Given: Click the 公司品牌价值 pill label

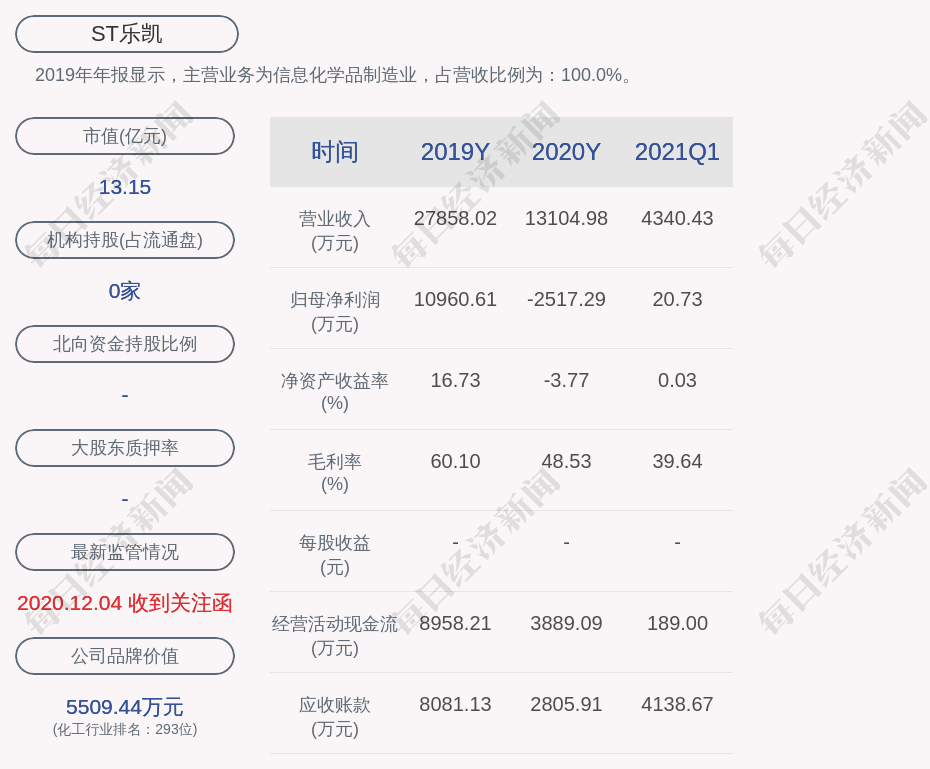Looking at the screenshot, I should (x=125, y=656).
